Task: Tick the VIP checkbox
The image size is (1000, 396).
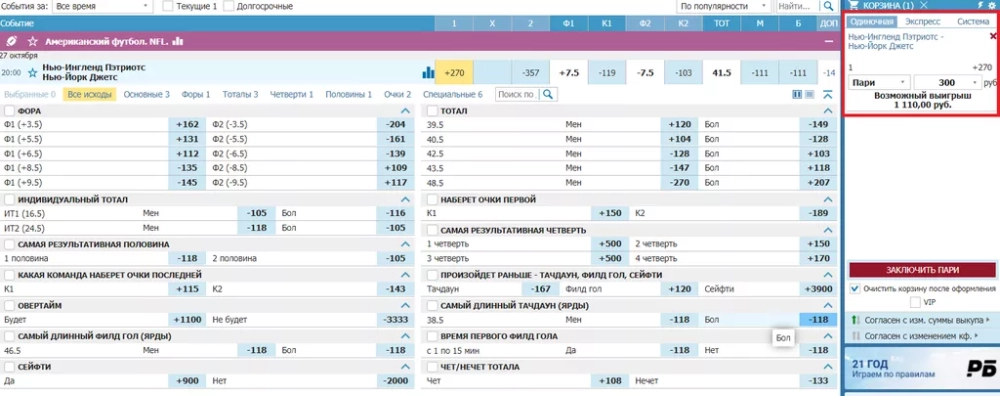Action: [915, 302]
